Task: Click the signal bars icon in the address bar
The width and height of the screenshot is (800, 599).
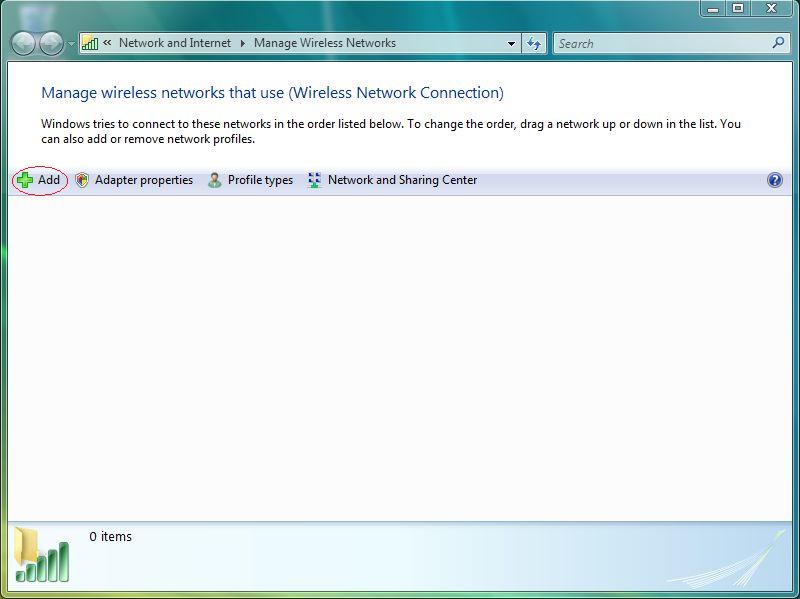Action: pos(90,43)
